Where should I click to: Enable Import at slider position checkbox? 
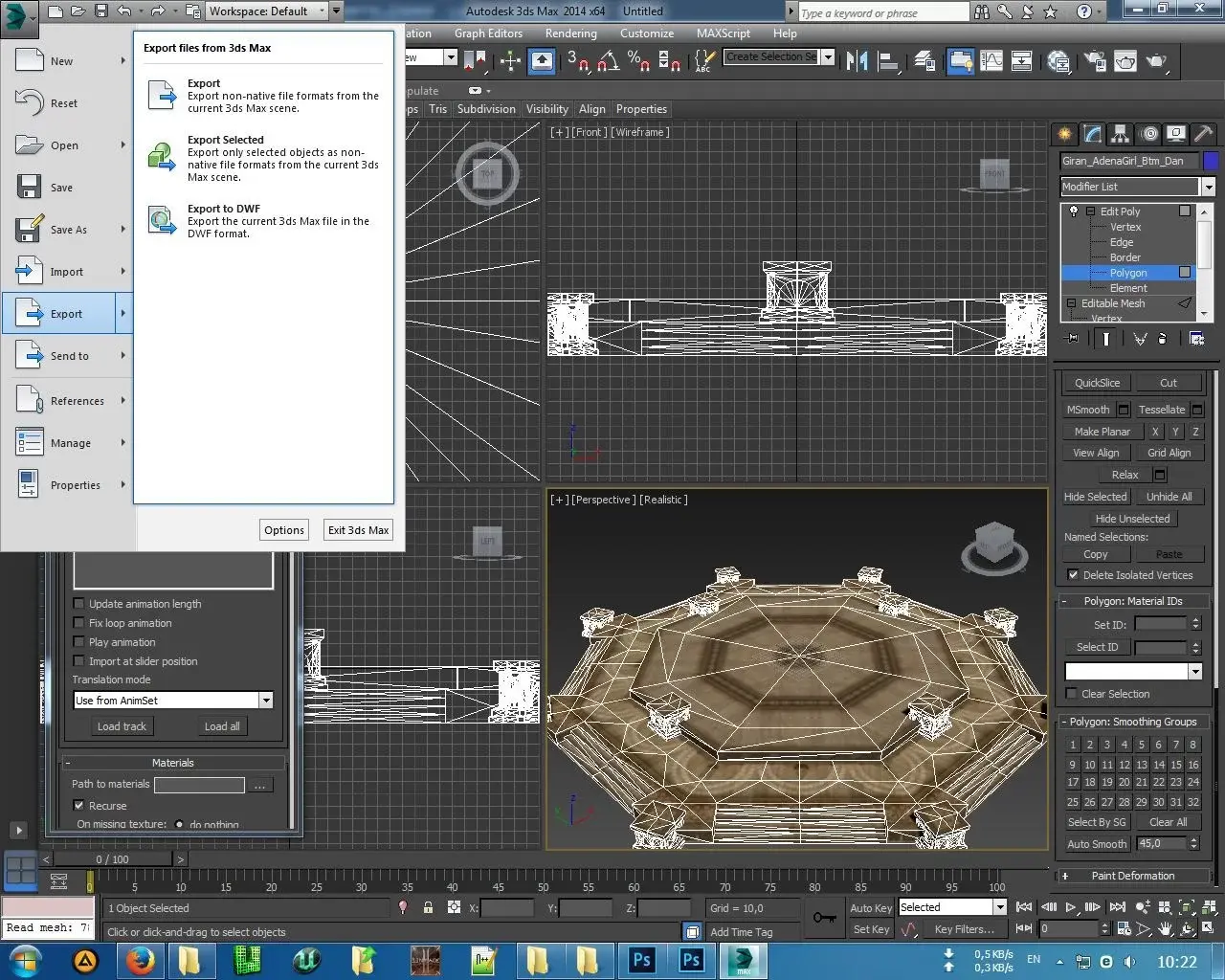[x=79, y=661]
